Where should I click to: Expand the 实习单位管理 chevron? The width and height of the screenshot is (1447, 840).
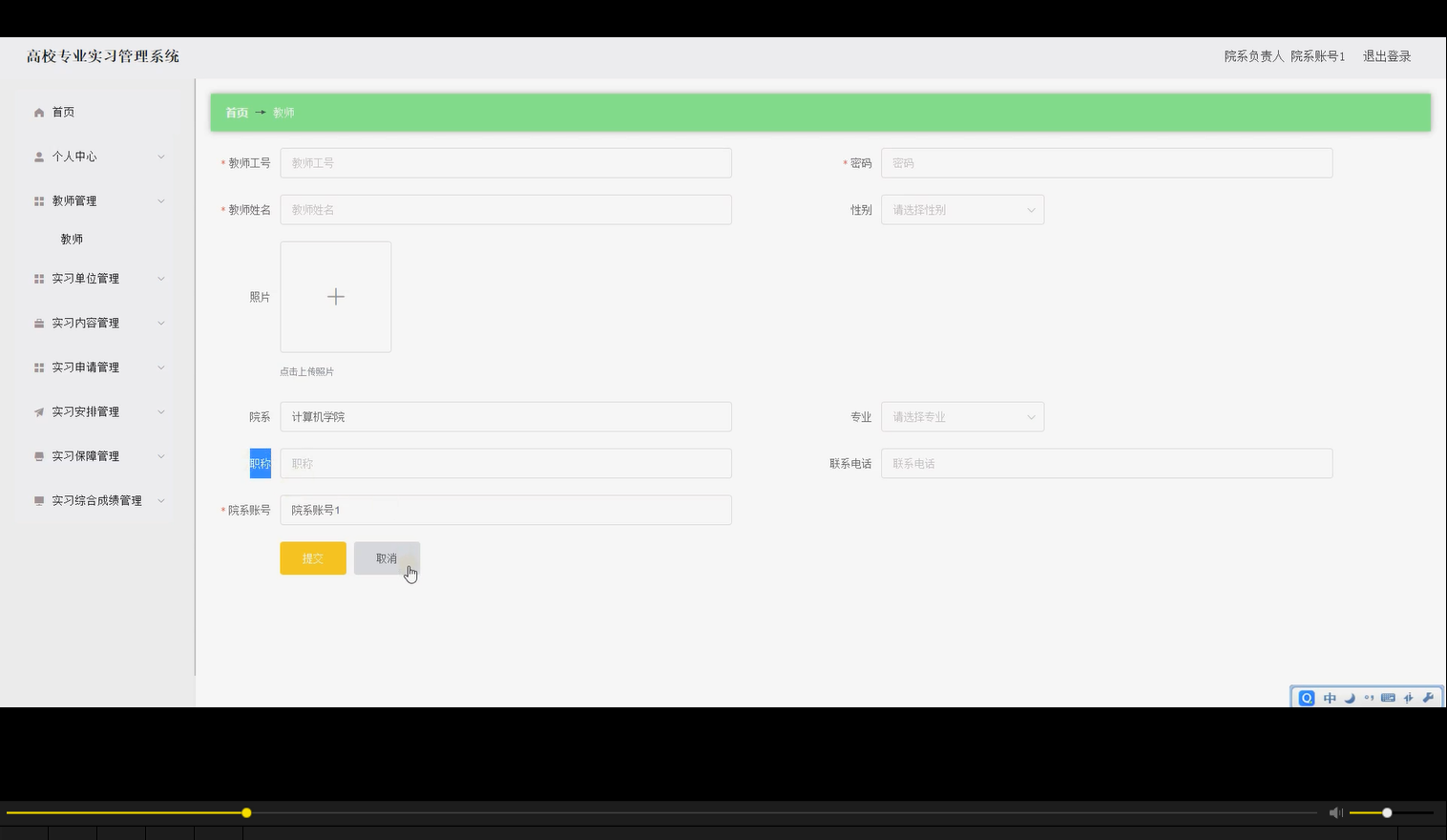160,279
